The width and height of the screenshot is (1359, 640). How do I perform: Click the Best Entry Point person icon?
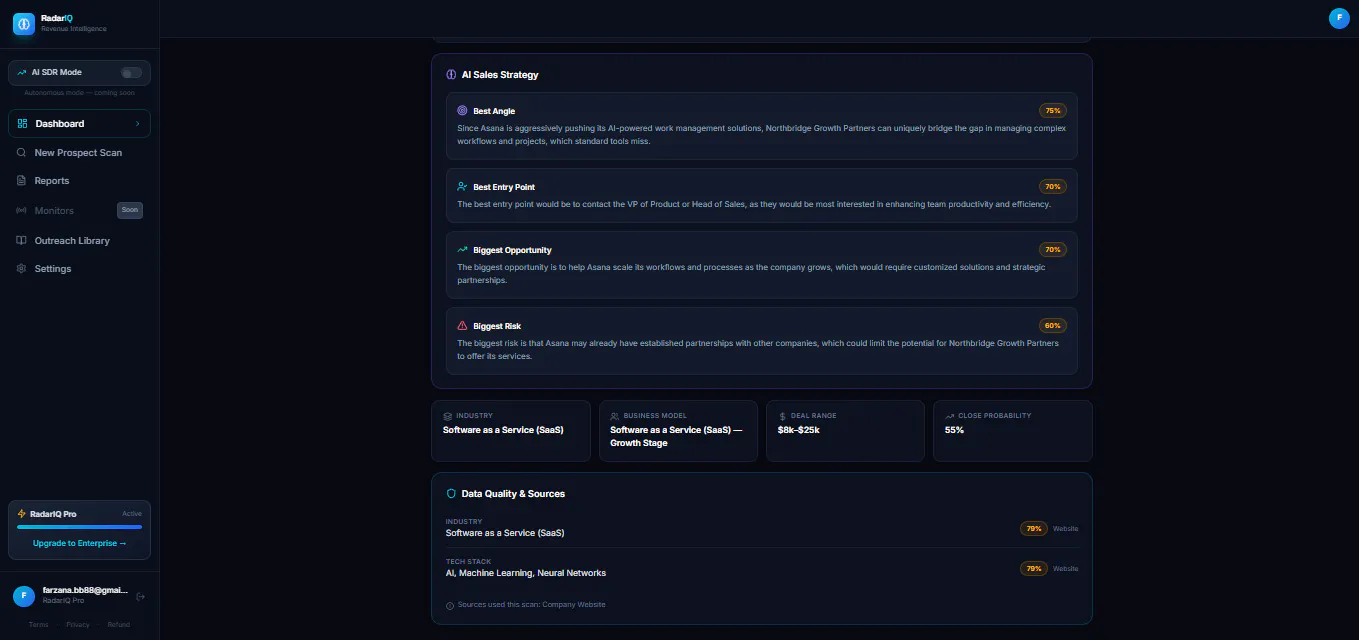(x=462, y=187)
